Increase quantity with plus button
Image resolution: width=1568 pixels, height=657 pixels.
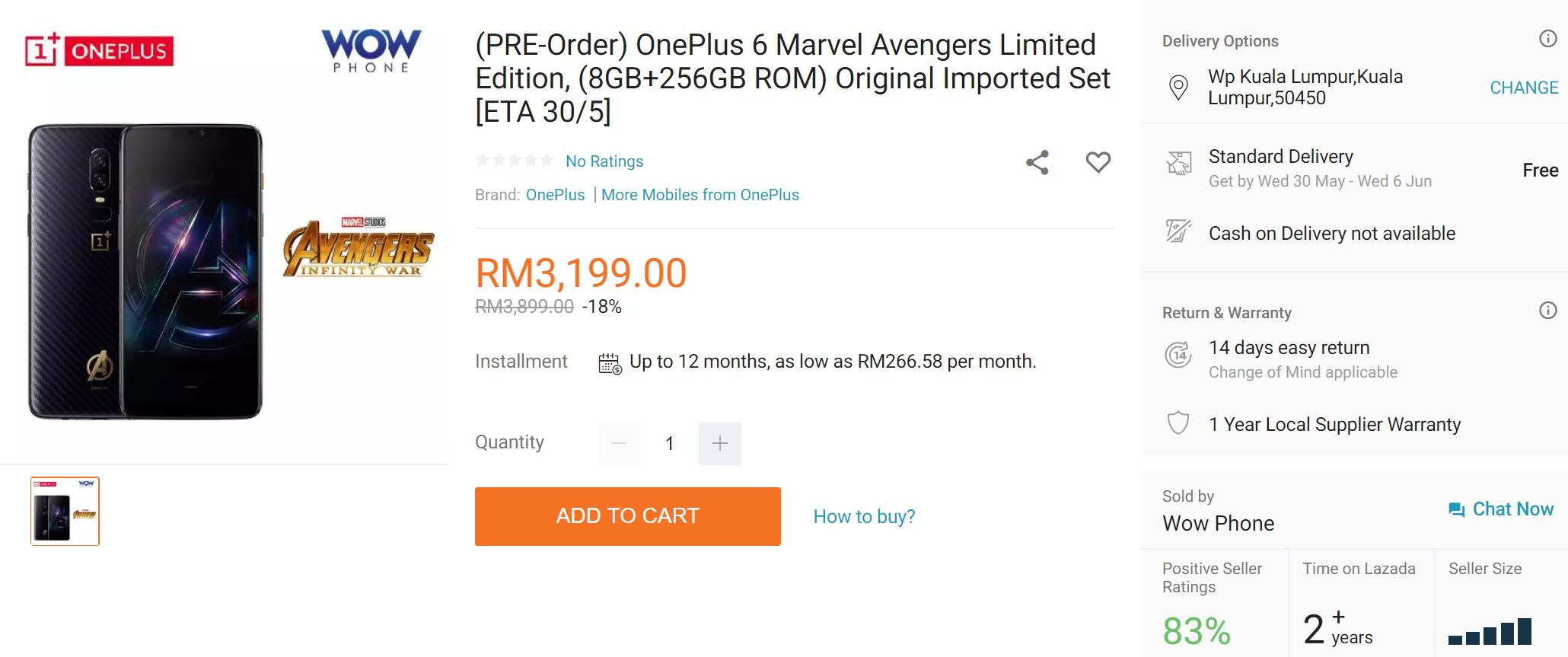(x=720, y=443)
